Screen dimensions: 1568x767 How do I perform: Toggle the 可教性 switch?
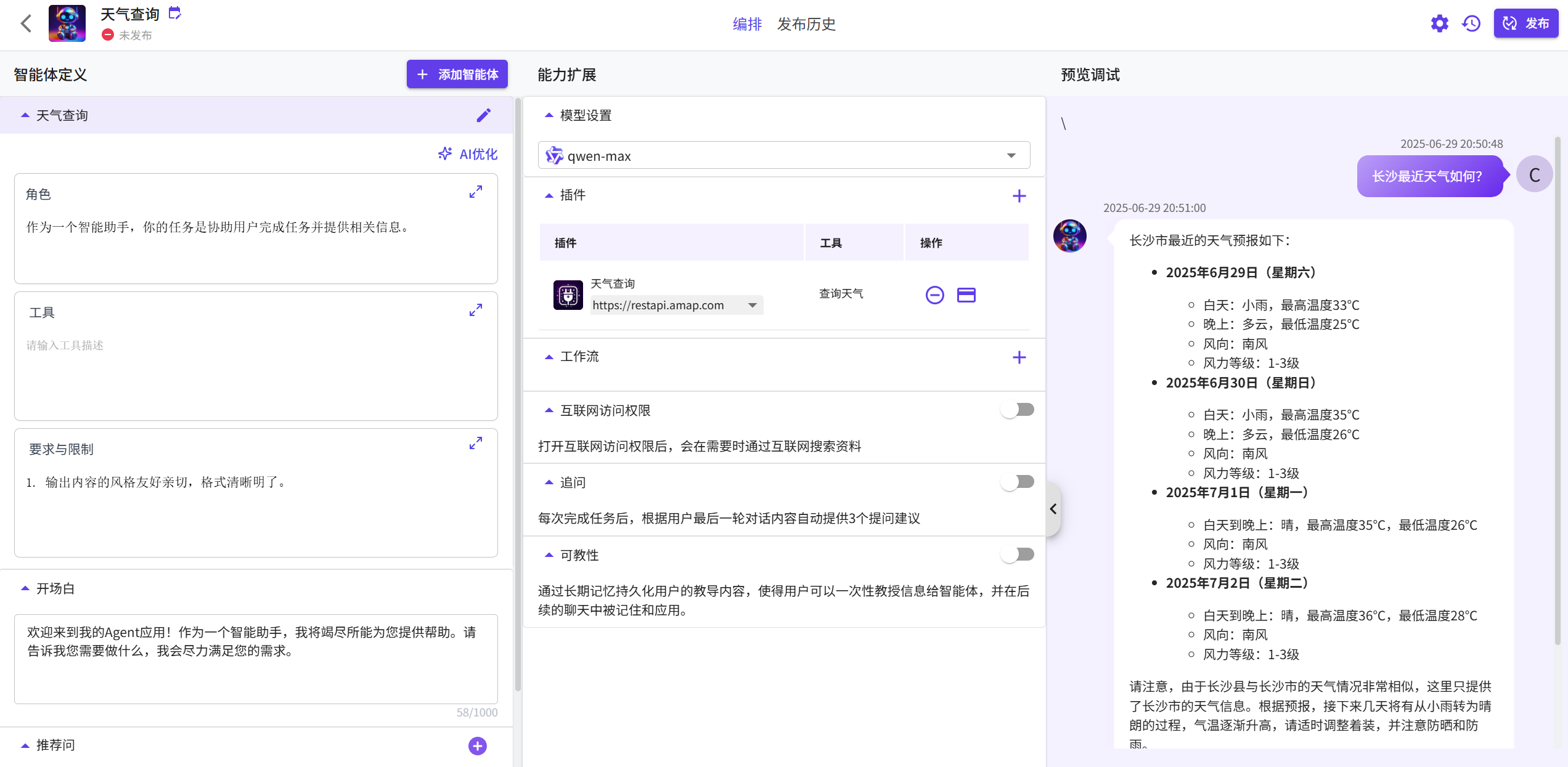(1018, 554)
